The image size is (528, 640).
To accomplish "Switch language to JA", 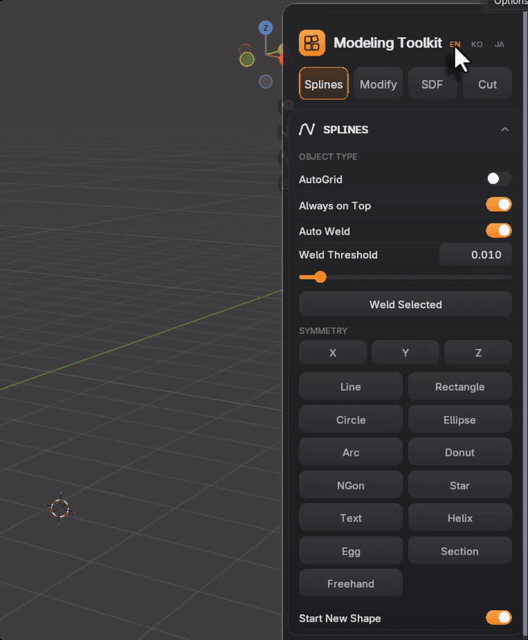I will pyautogui.click(x=499, y=44).
